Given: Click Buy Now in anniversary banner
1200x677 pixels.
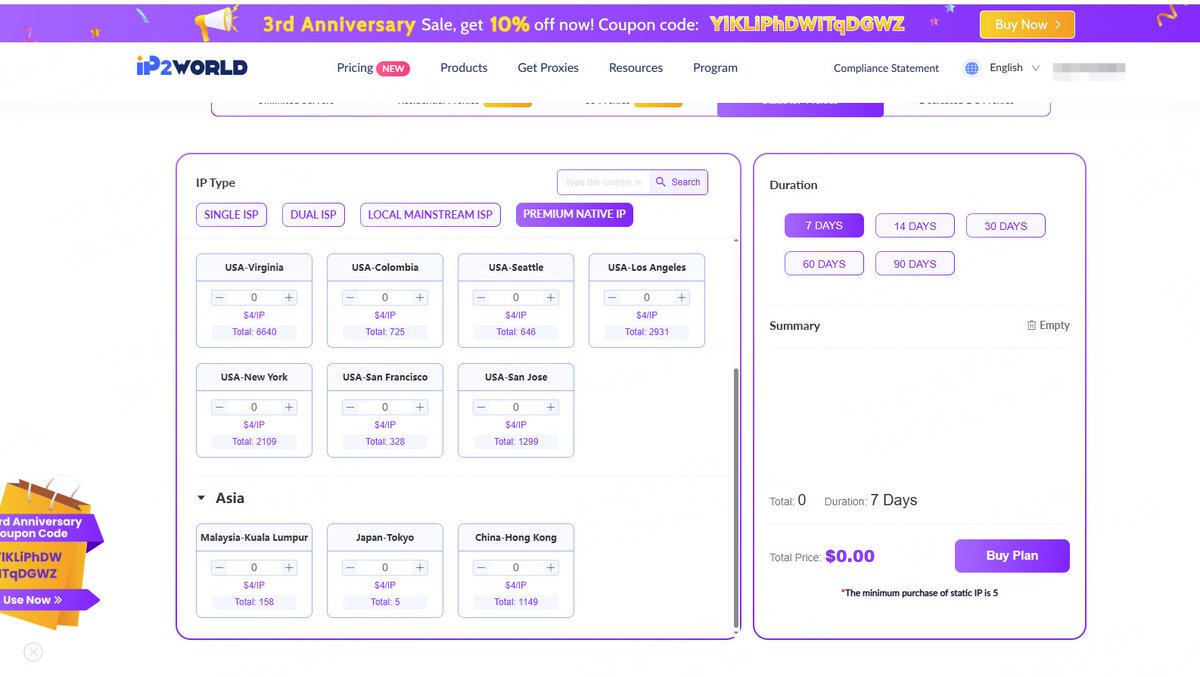Looking at the screenshot, I should click(1027, 24).
